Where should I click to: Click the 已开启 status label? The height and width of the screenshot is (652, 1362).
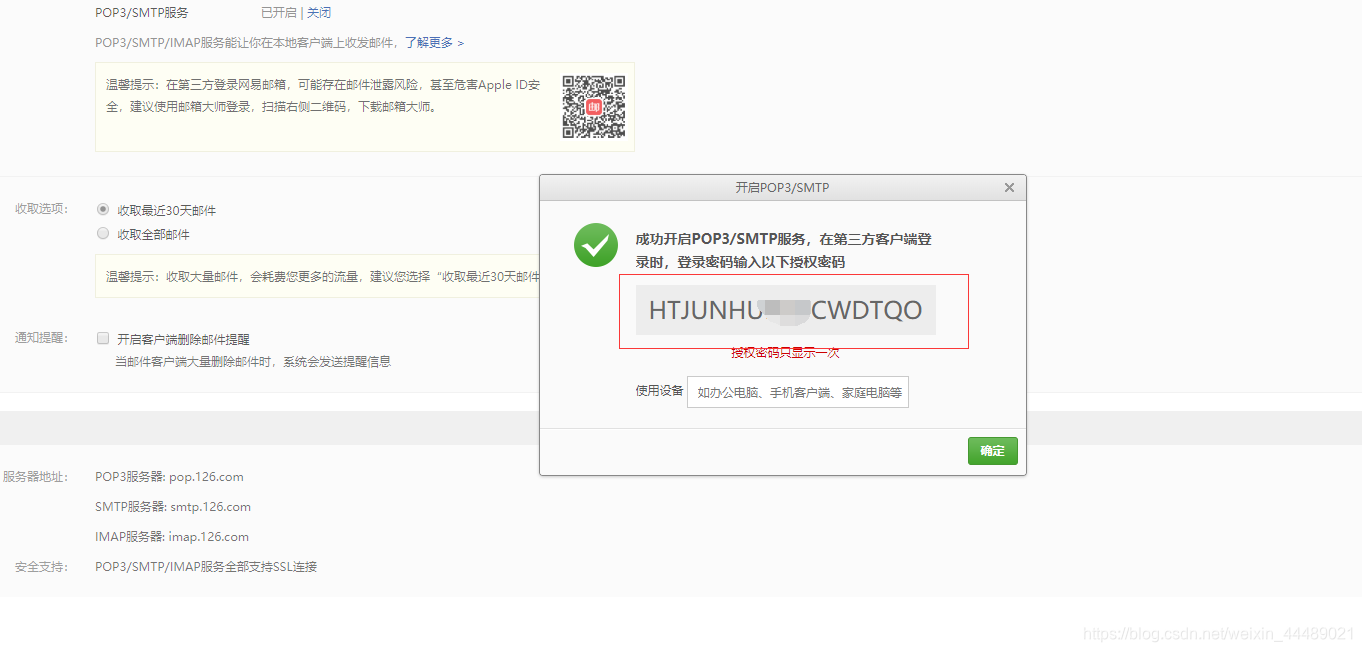pyautogui.click(x=281, y=12)
